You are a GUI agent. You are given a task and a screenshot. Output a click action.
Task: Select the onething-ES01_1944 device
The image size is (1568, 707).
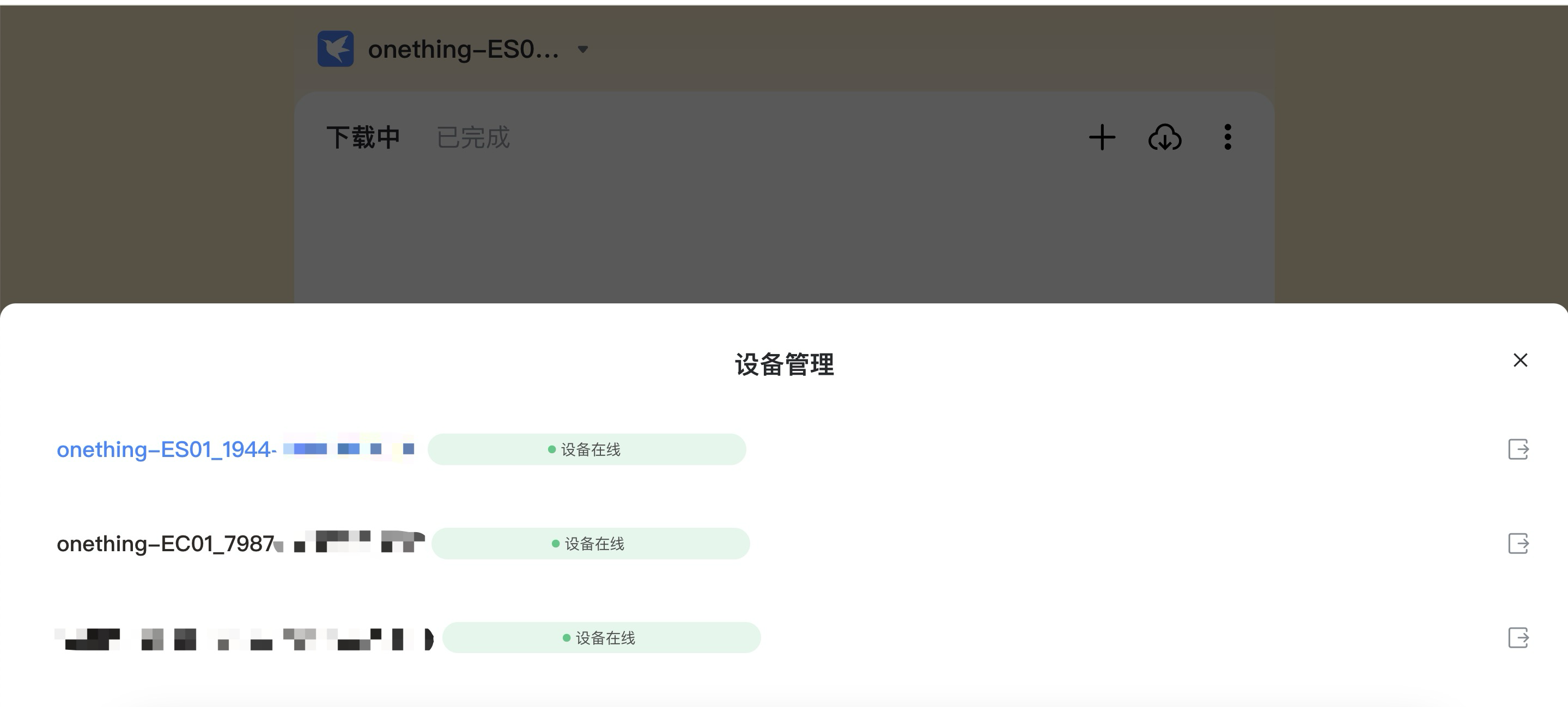(235, 449)
